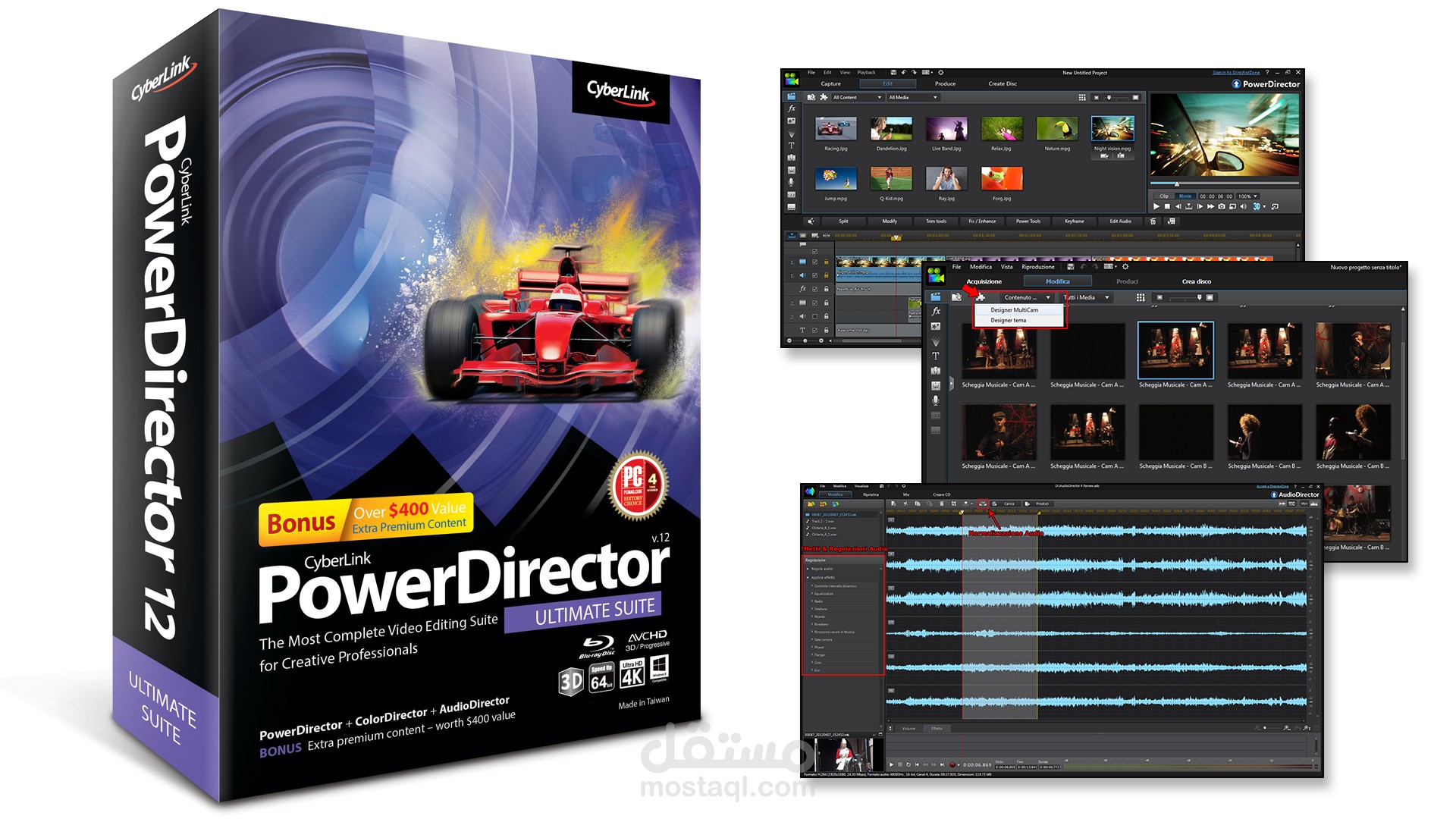Toggle 3D mode button under preview
Viewport: 1456px width, 819px height.
1257,206
